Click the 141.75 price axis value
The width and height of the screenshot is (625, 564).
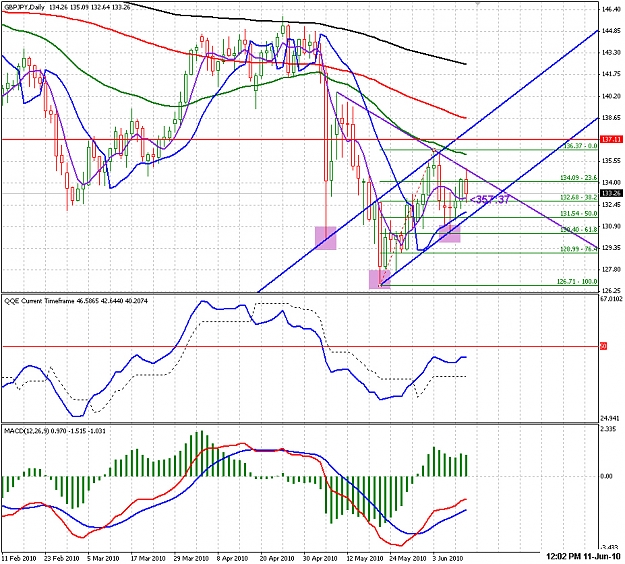pos(612,74)
